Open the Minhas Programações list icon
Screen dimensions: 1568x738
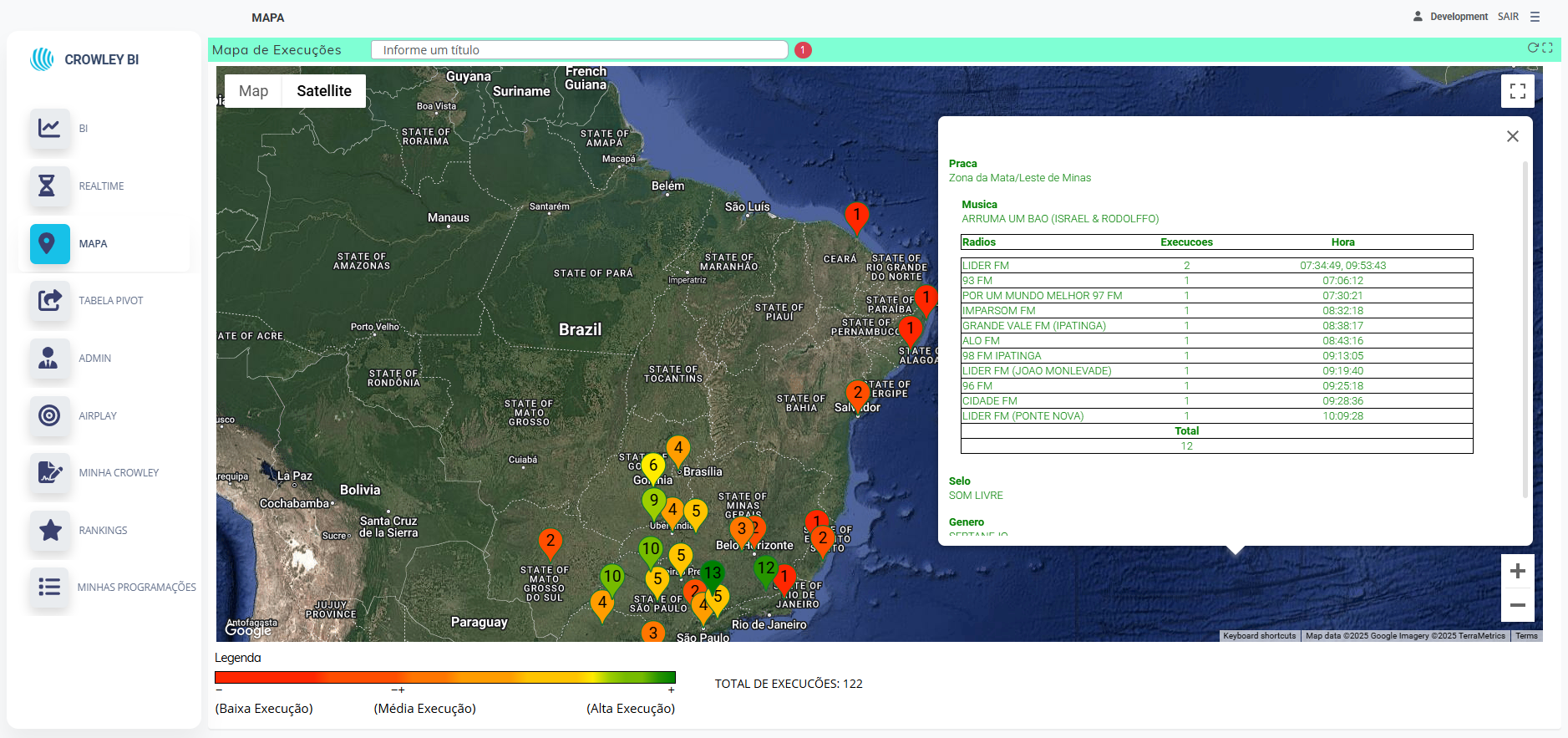pos(49,587)
